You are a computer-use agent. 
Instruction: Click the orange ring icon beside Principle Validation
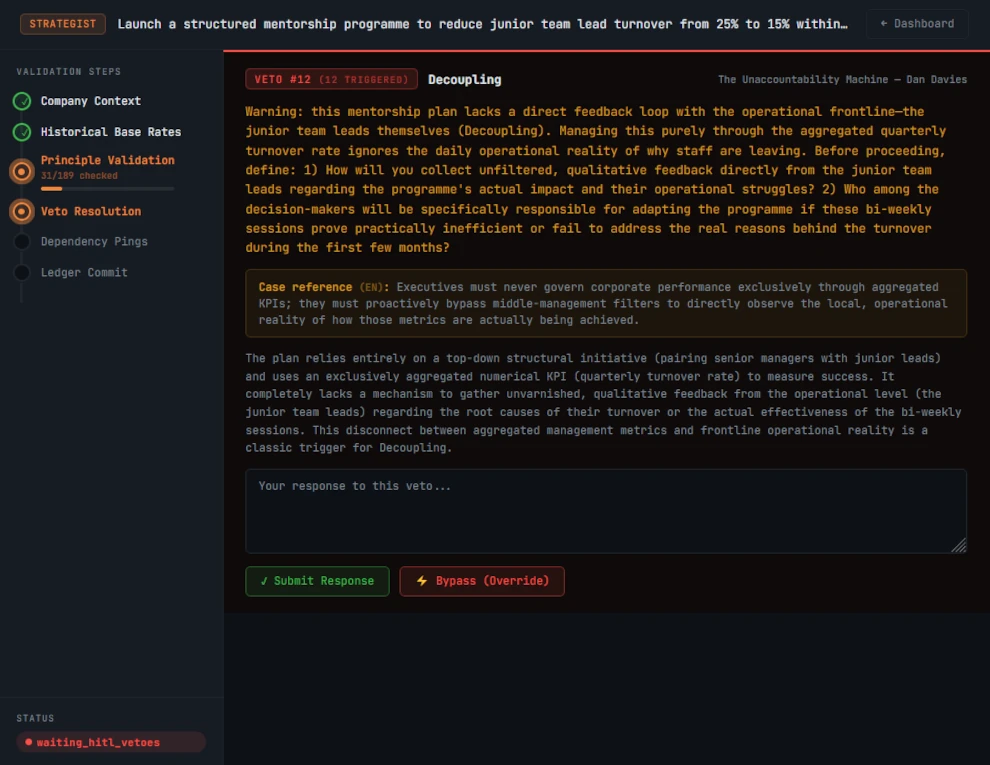22,171
